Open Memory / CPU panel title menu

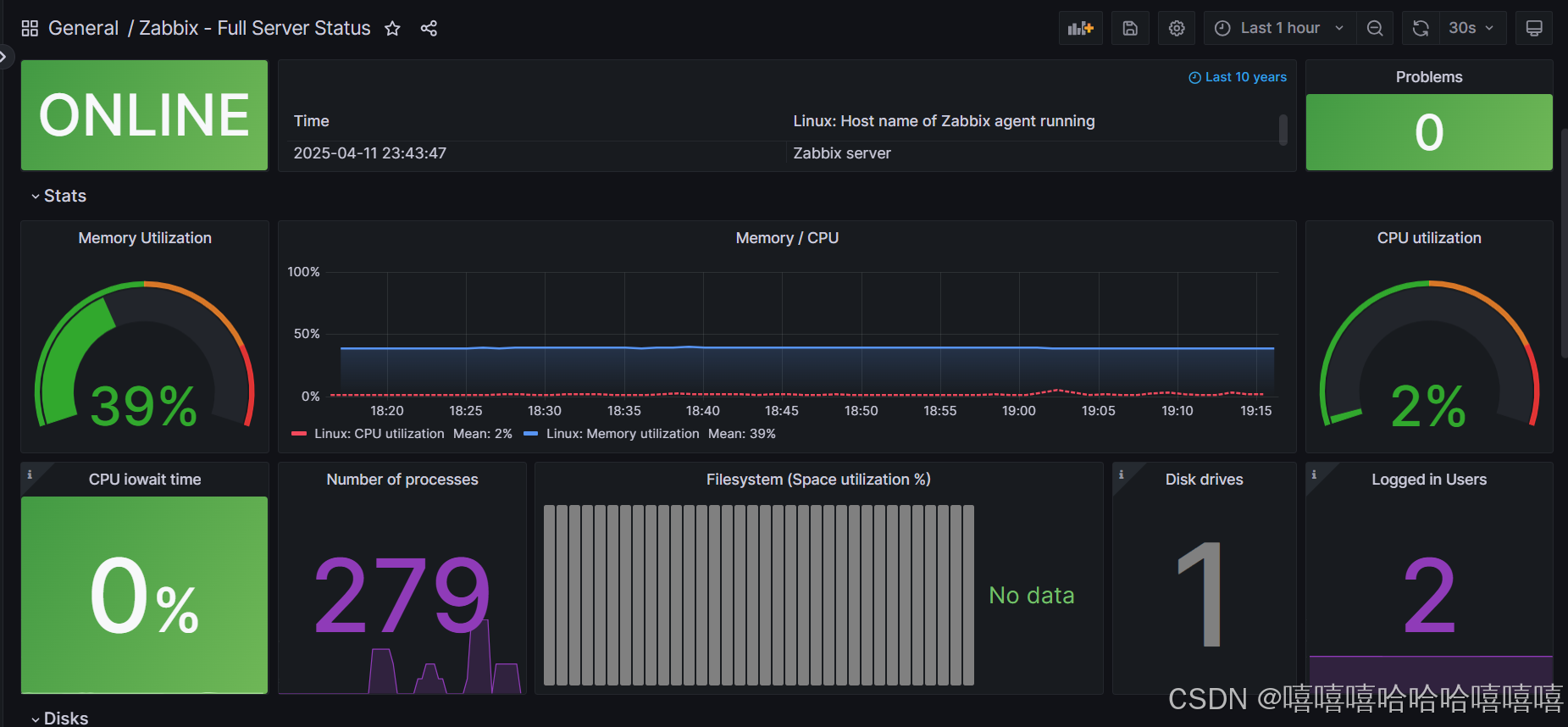pyautogui.click(x=787, y=238)
